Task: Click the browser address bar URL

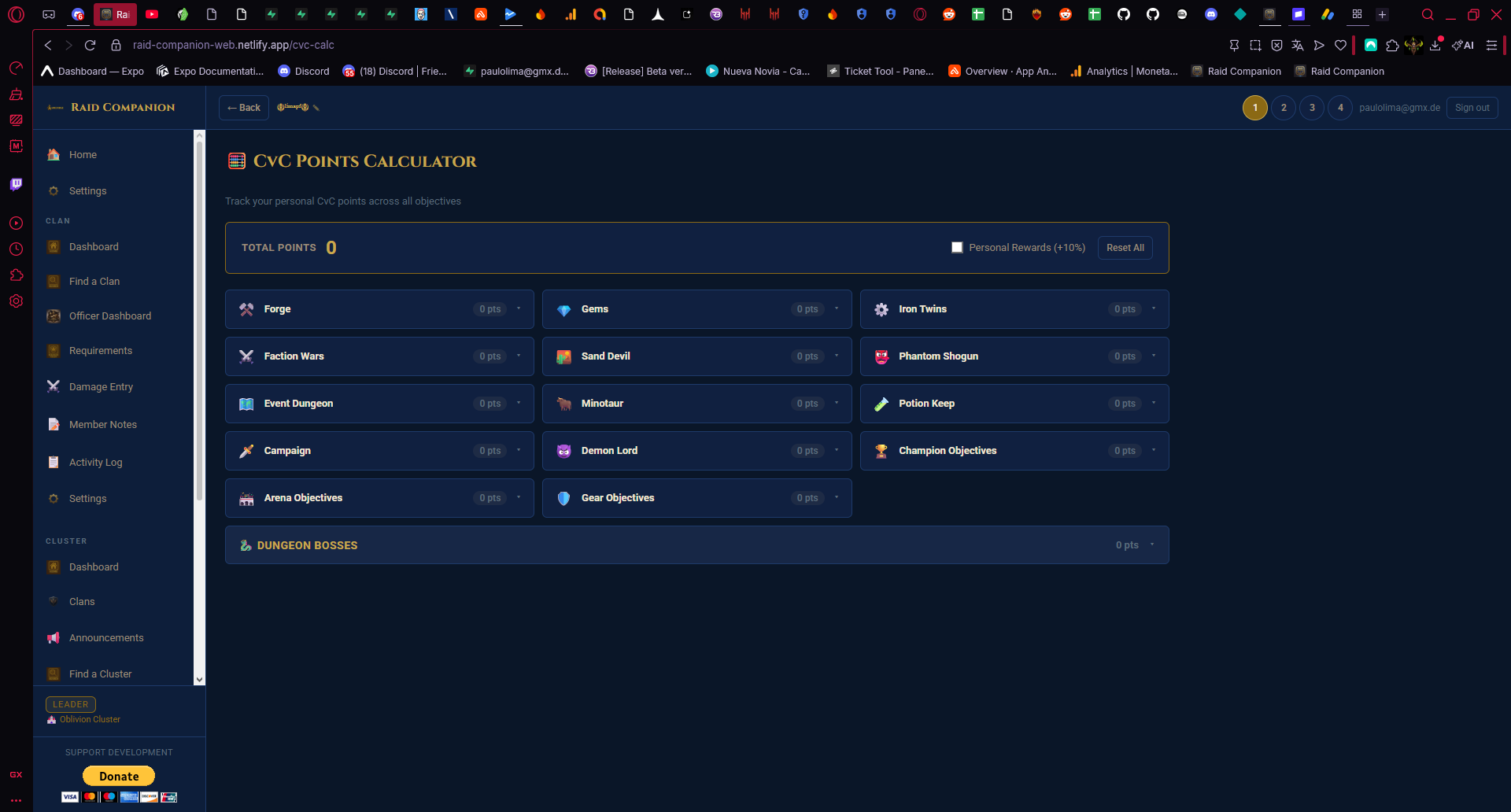Action: click(233, 45)
